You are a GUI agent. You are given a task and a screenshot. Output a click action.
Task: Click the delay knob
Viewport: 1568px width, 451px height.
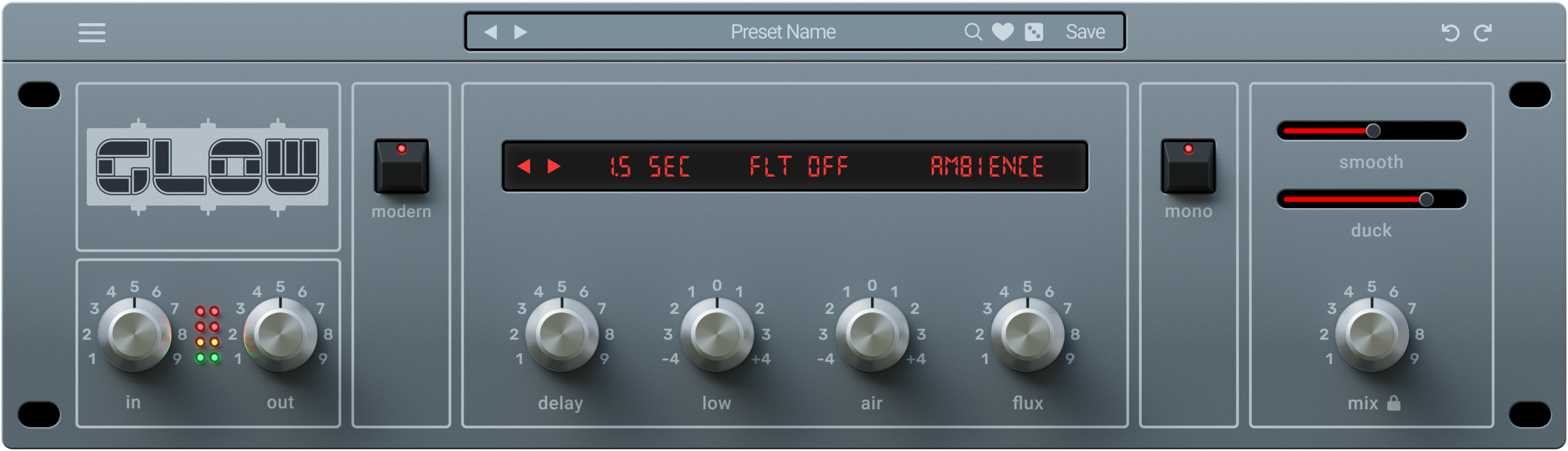(562, 335)
